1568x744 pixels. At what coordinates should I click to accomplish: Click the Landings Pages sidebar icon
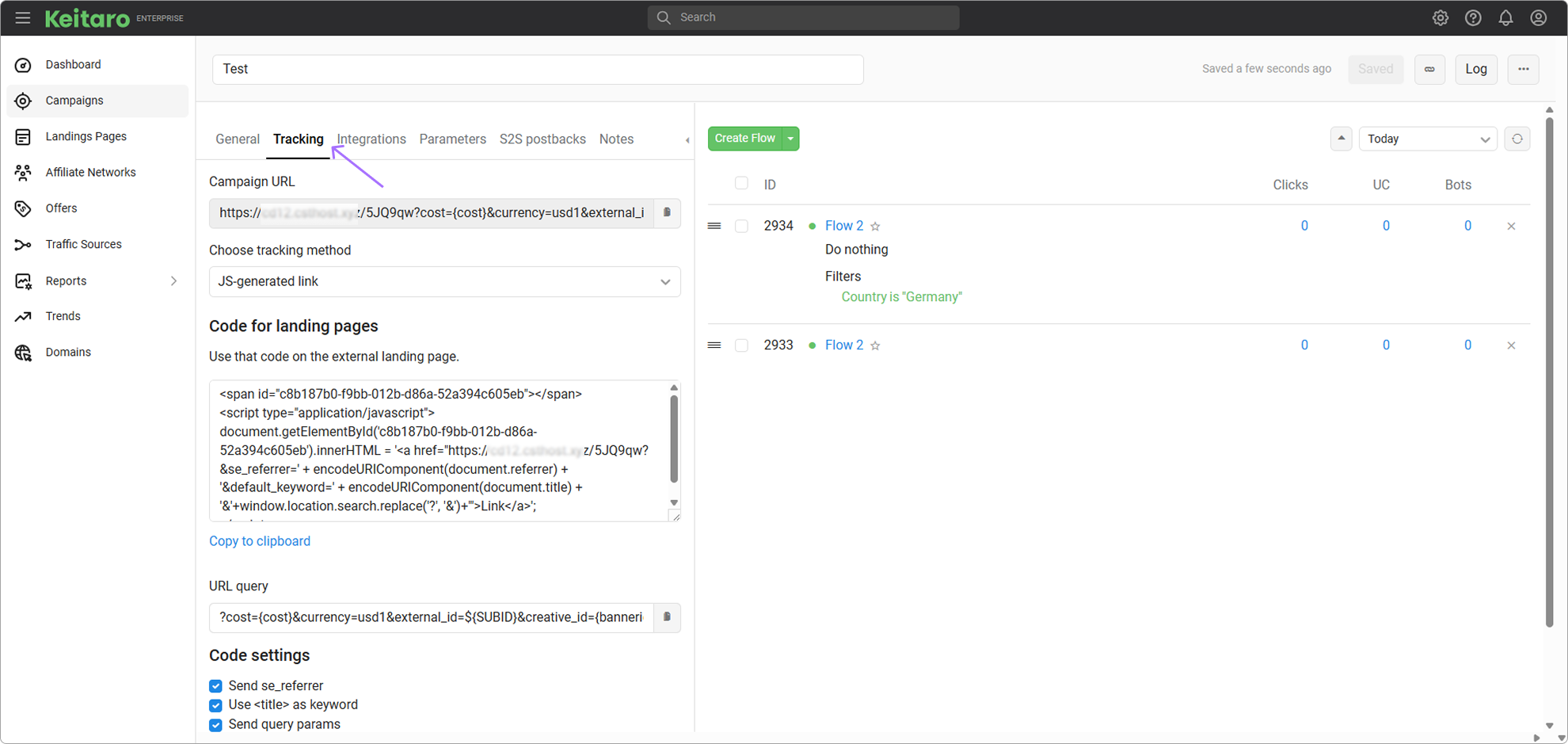tap(23, 137)
